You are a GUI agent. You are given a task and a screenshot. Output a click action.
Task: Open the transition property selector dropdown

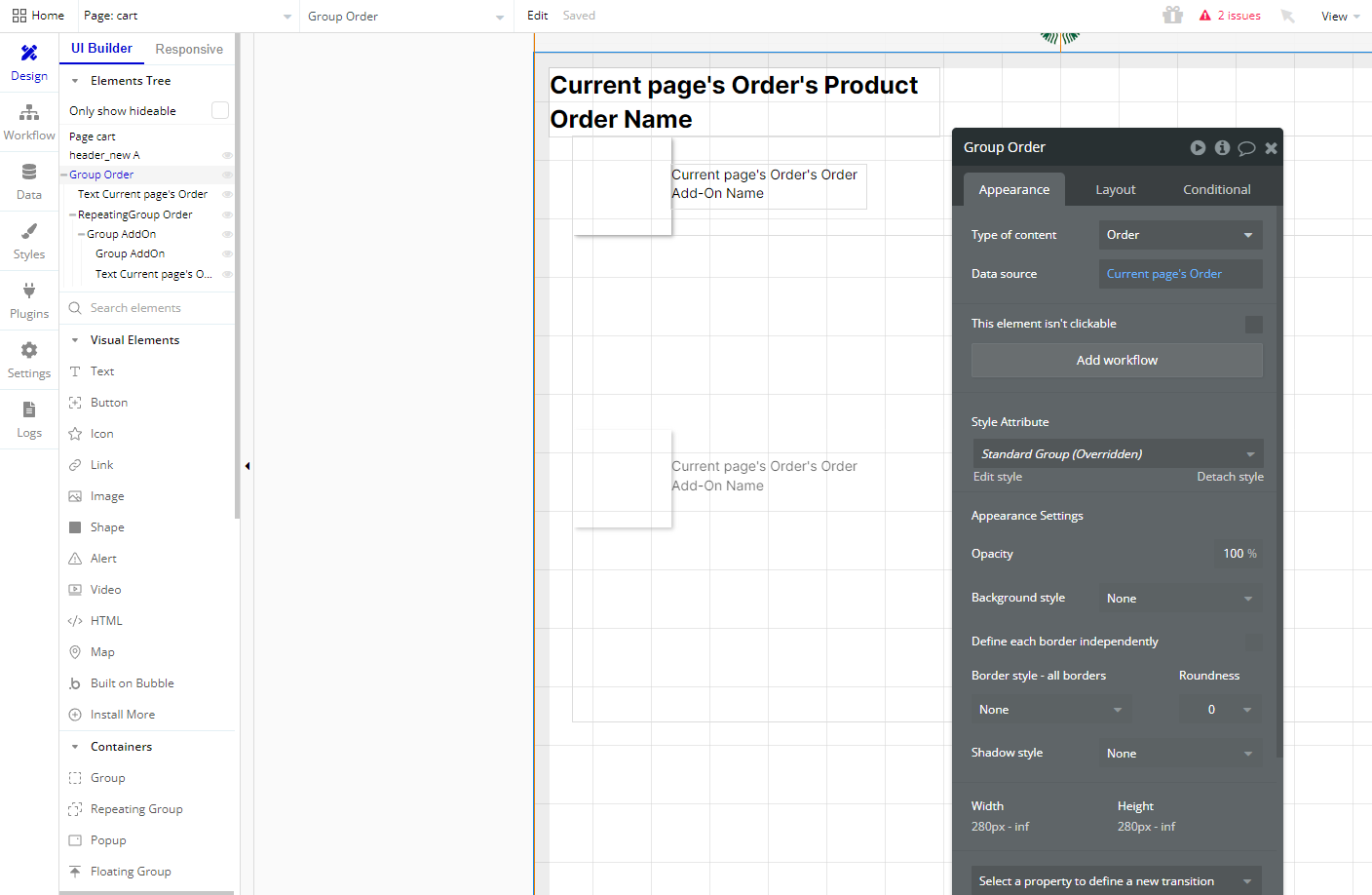pyautogui.click(x=1117, y=880)
